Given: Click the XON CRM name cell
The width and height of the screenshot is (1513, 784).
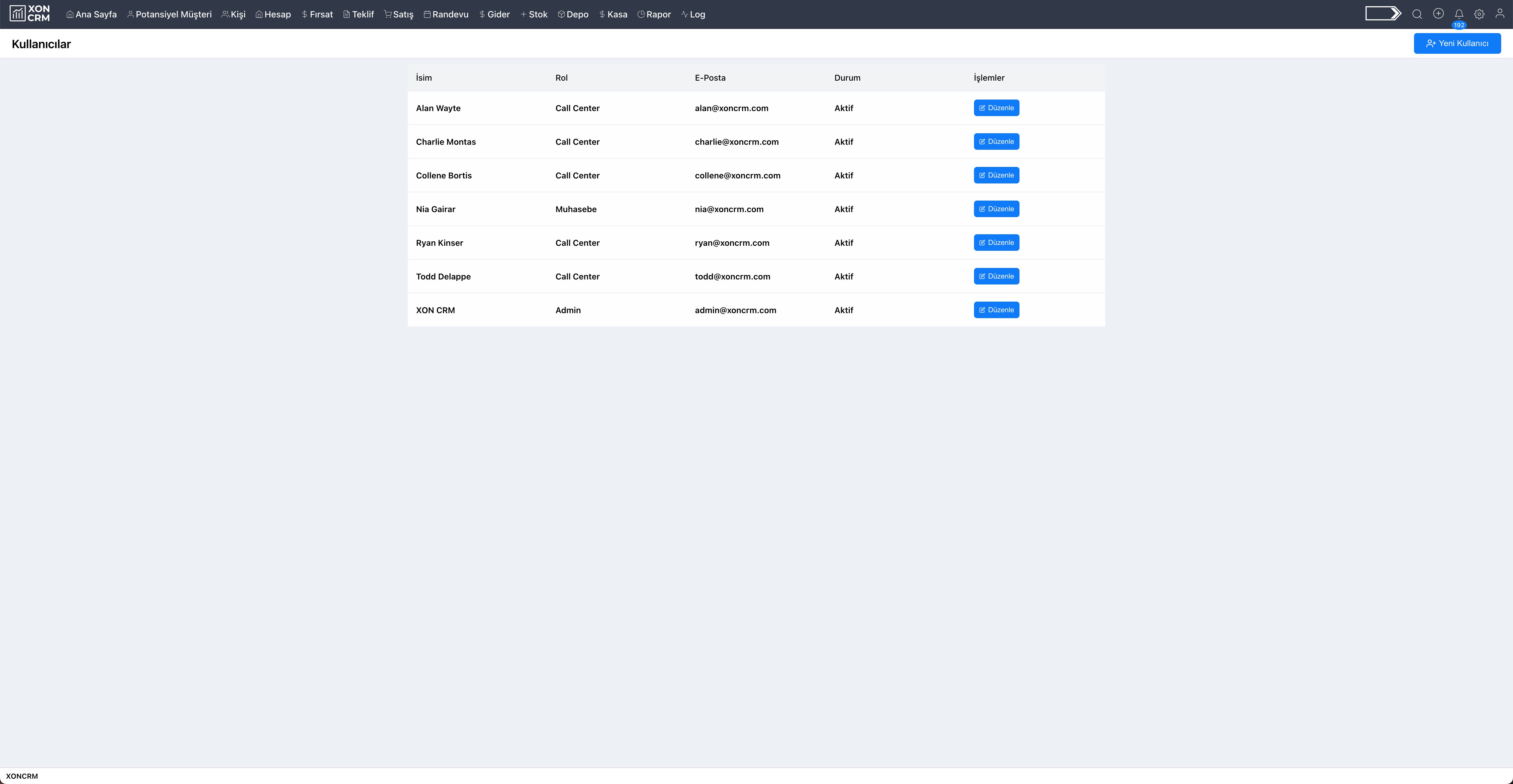Looking at the screenshot, I should point(435,310).
